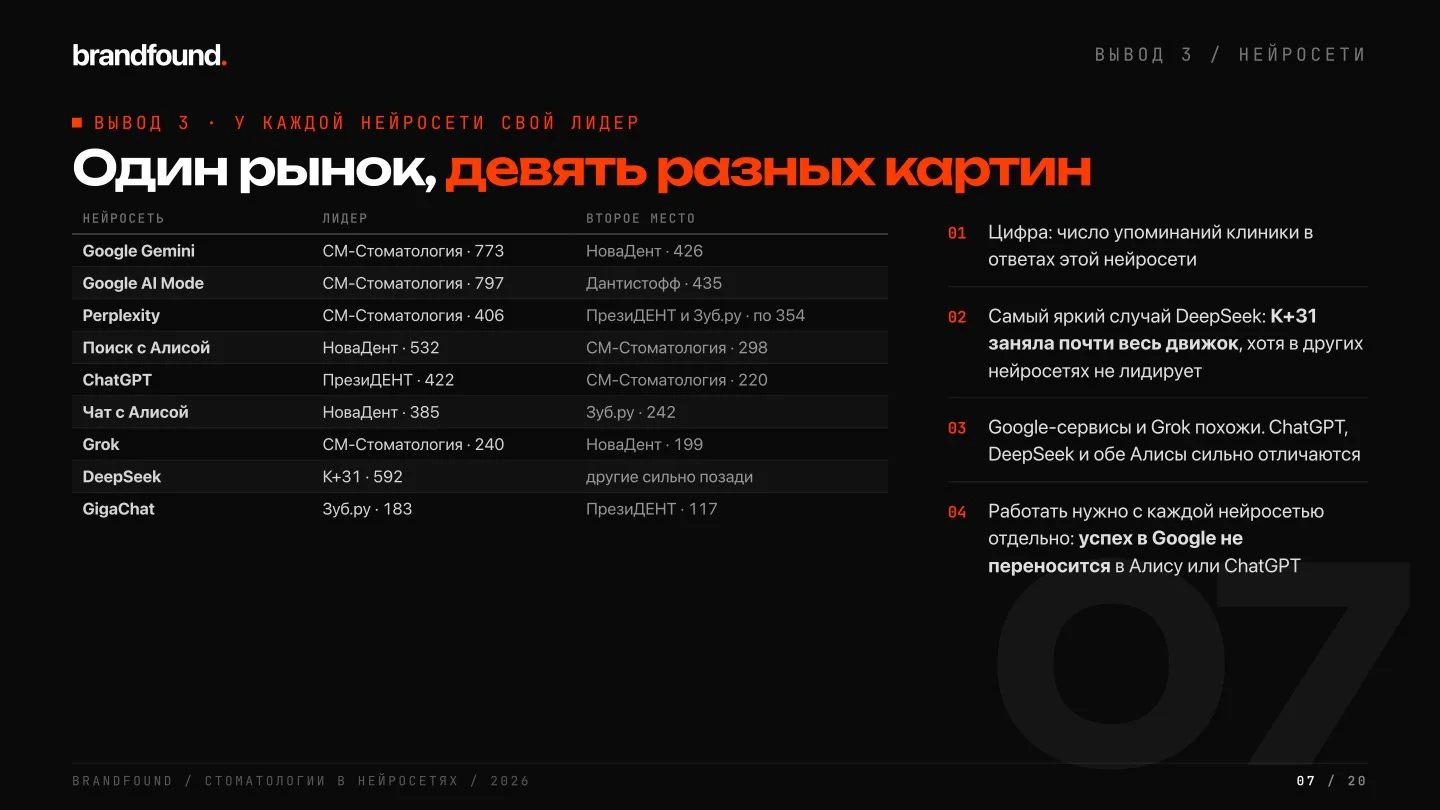Select the 'ChatGPT' row name in the table

[x=117, y=380]
